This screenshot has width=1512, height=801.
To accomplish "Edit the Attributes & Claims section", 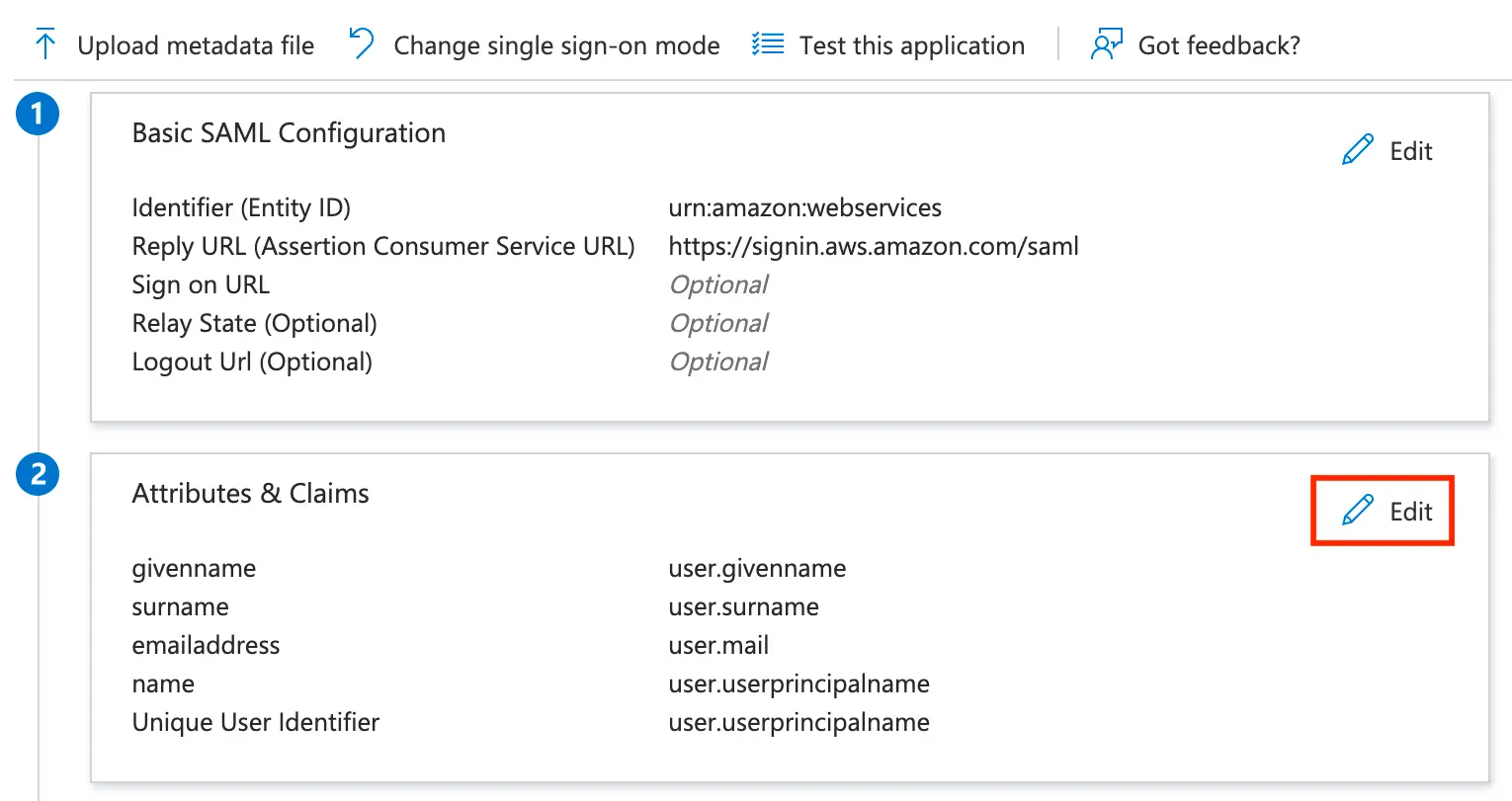I will [1410, 512].
